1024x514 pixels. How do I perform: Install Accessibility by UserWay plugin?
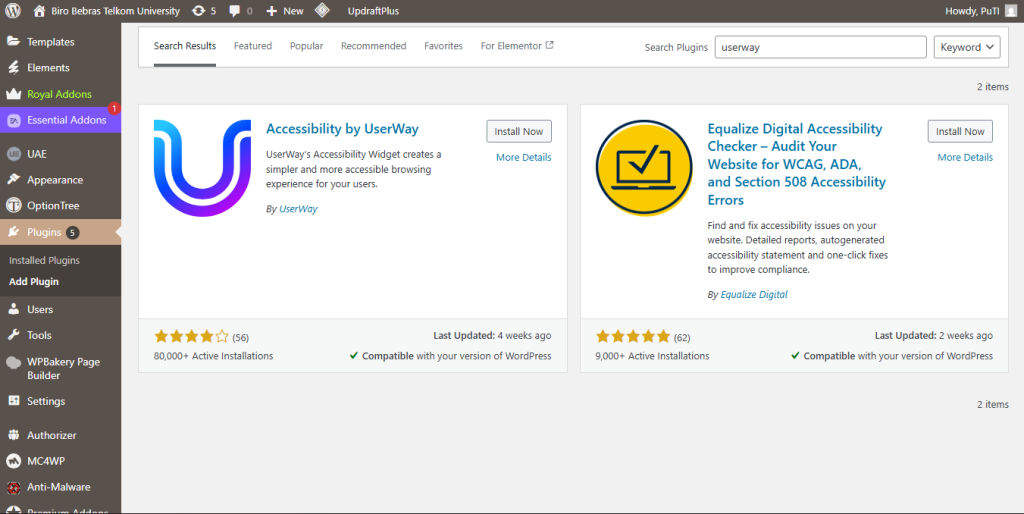[519, 131]
